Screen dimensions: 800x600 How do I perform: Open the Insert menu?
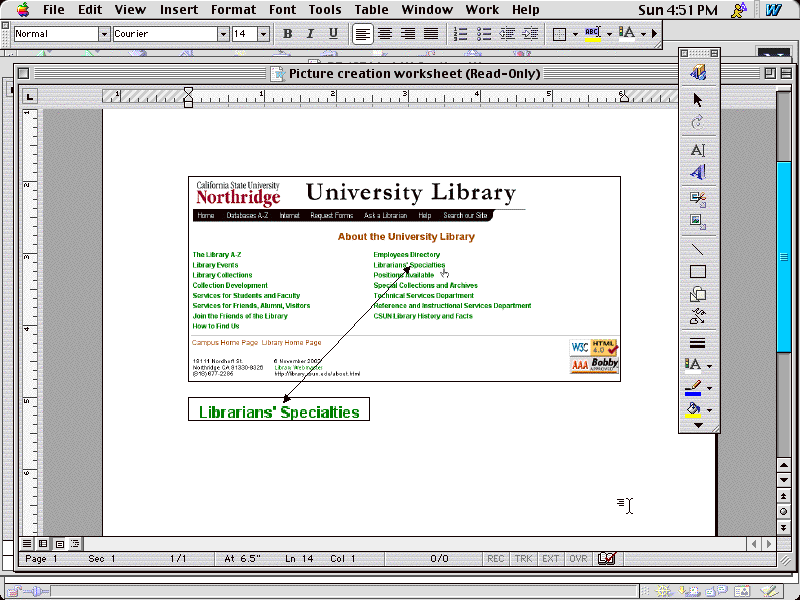pos(181,10)
